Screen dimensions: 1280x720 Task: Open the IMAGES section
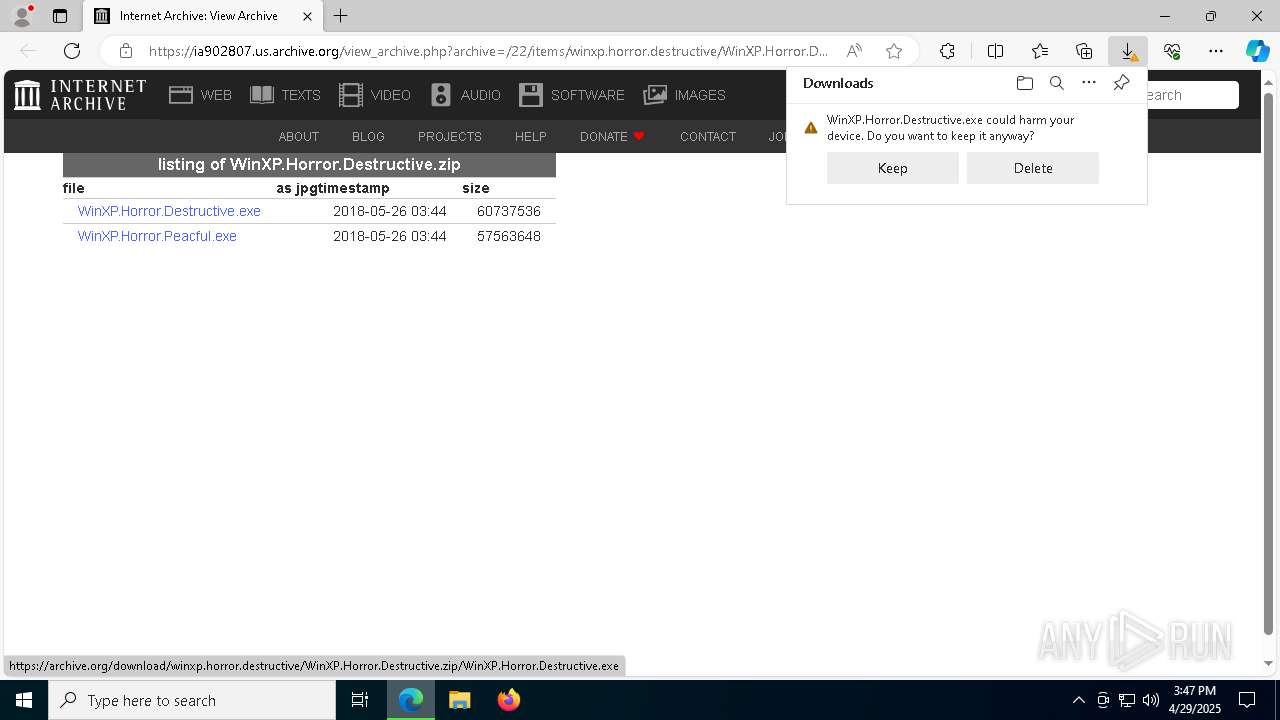pyautogui.click(x=684, y=95)
